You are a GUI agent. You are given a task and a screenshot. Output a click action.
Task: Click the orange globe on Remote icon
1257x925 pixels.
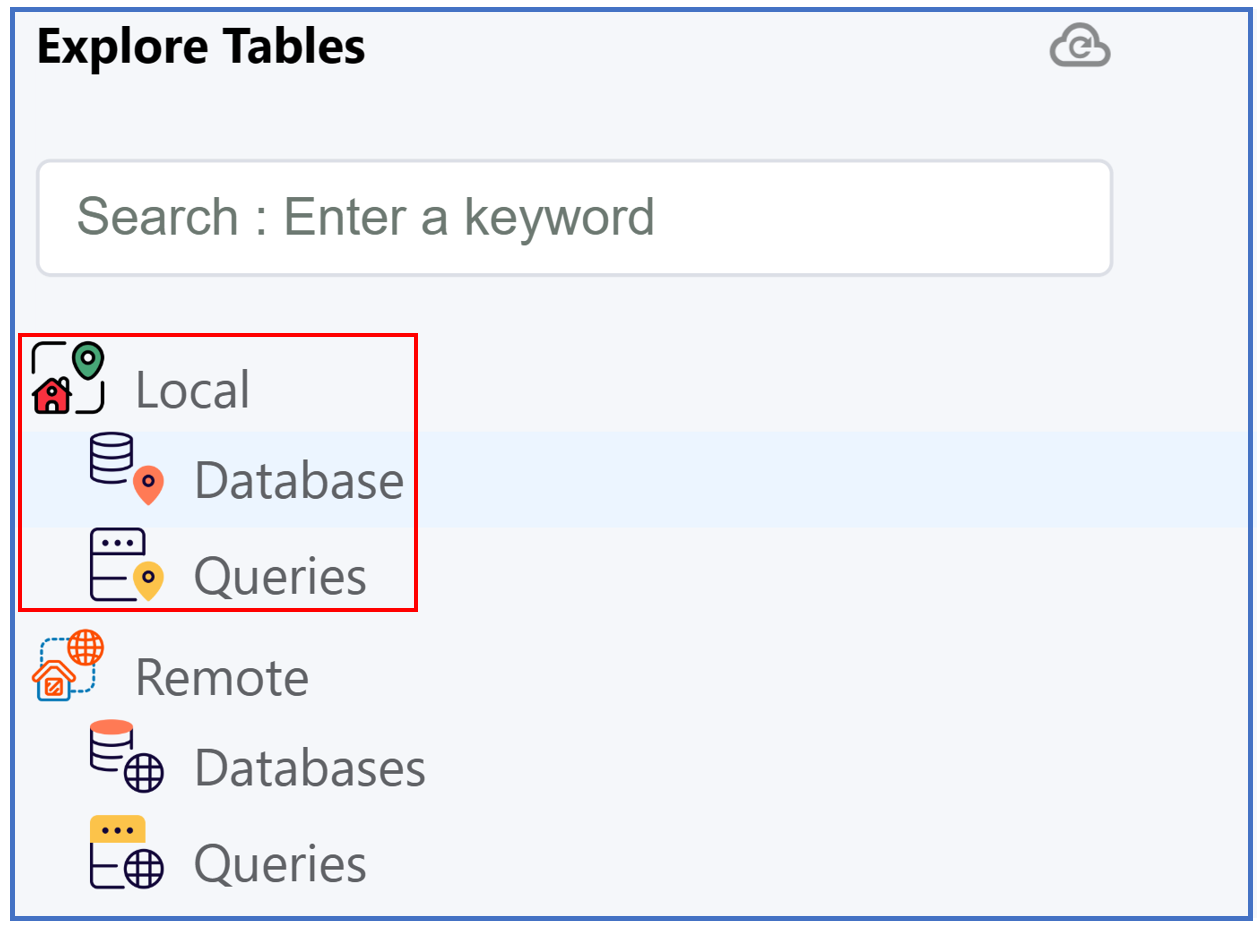click(85, 648)
